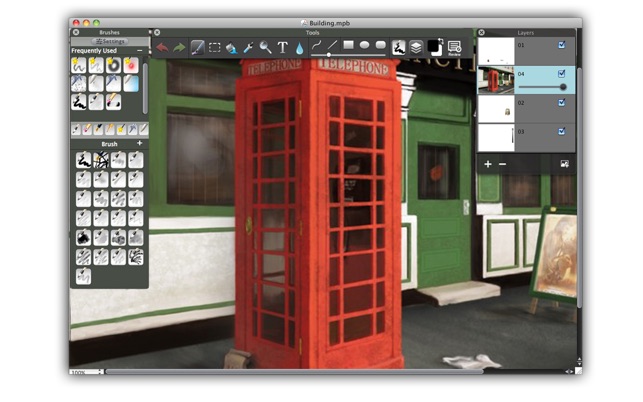Open the layers stack icon in Tools
Viewport: 643px width, 402px height.
coord(416,48)
